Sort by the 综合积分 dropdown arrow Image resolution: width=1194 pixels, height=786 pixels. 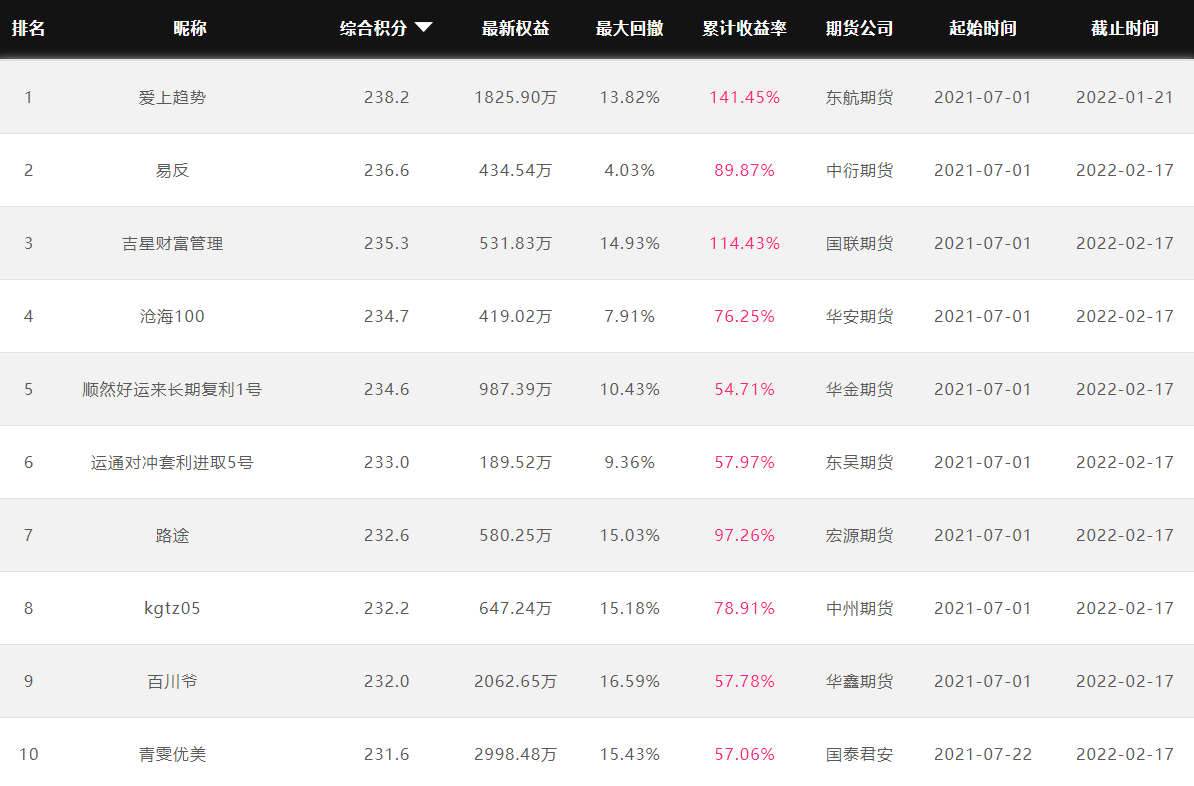point(423,28)
